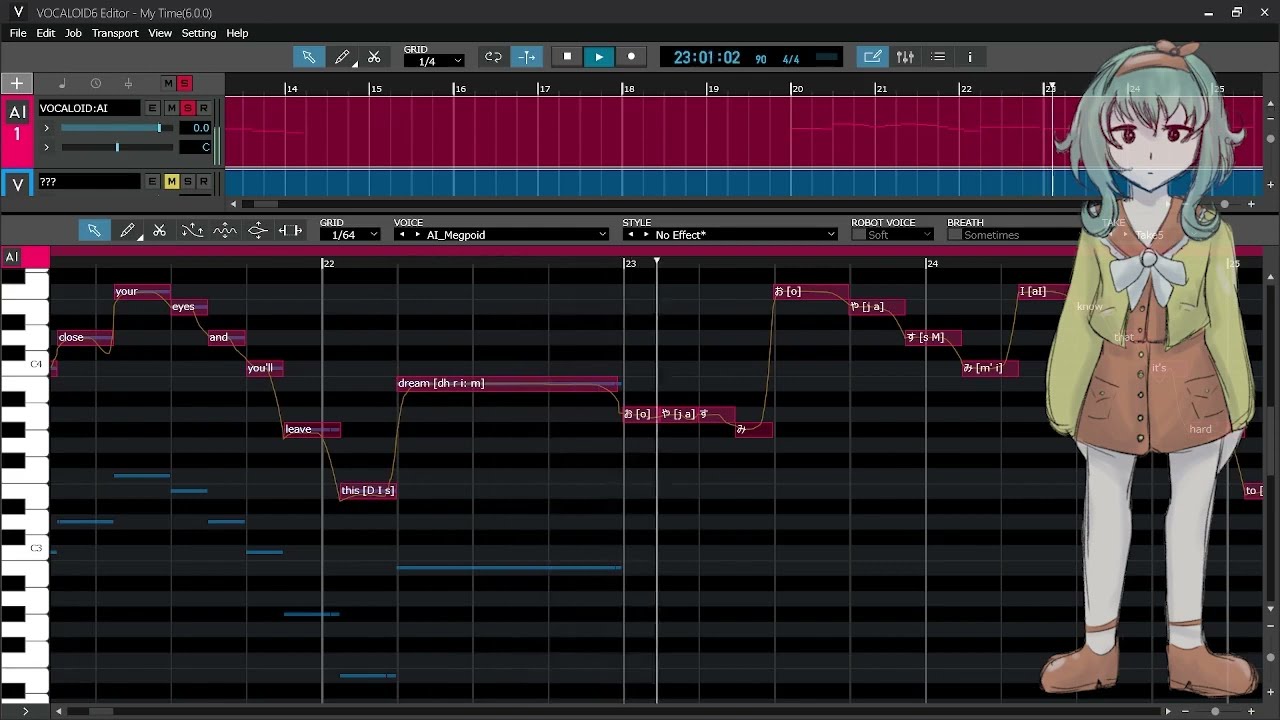The height and width of the screenshot is (720, 1280).
Task: Open the E editor for VOCALOID:AI track
Action: (152, 108)
